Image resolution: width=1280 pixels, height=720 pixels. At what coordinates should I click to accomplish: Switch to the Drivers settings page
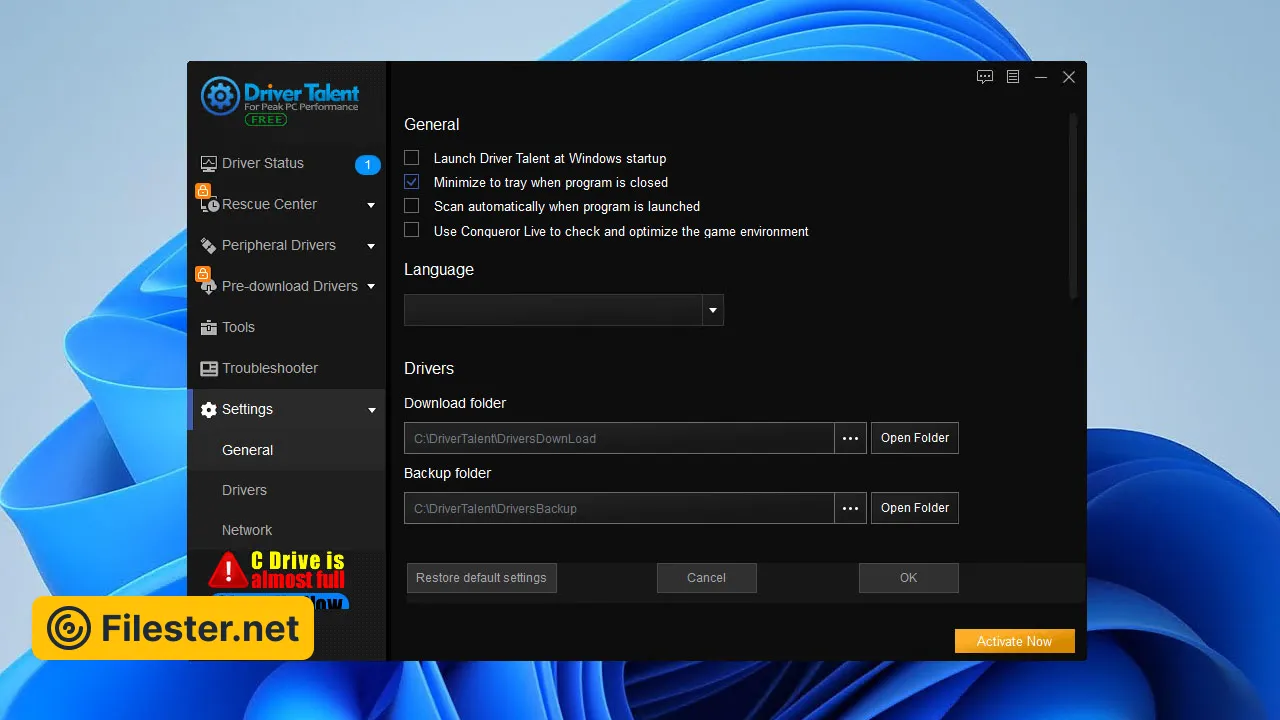pos(244,490)
